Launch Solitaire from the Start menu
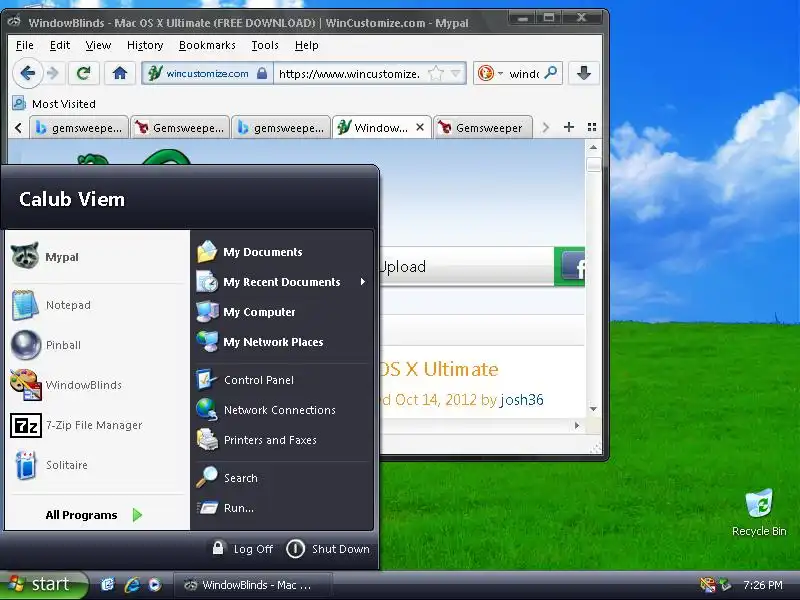The image size is (800, 600). (x=96, y=465)
